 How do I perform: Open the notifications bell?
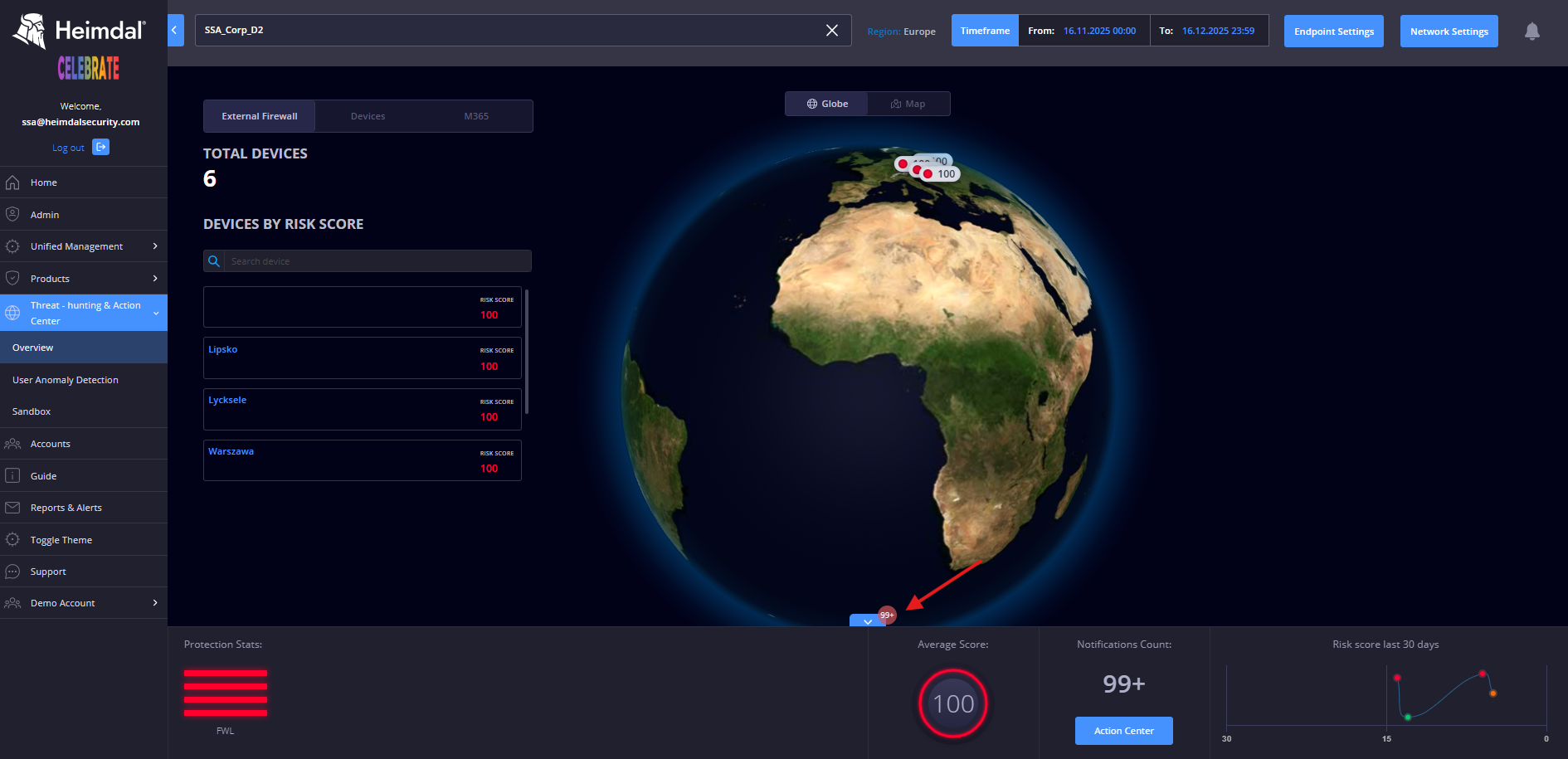tap(1532, 32)
